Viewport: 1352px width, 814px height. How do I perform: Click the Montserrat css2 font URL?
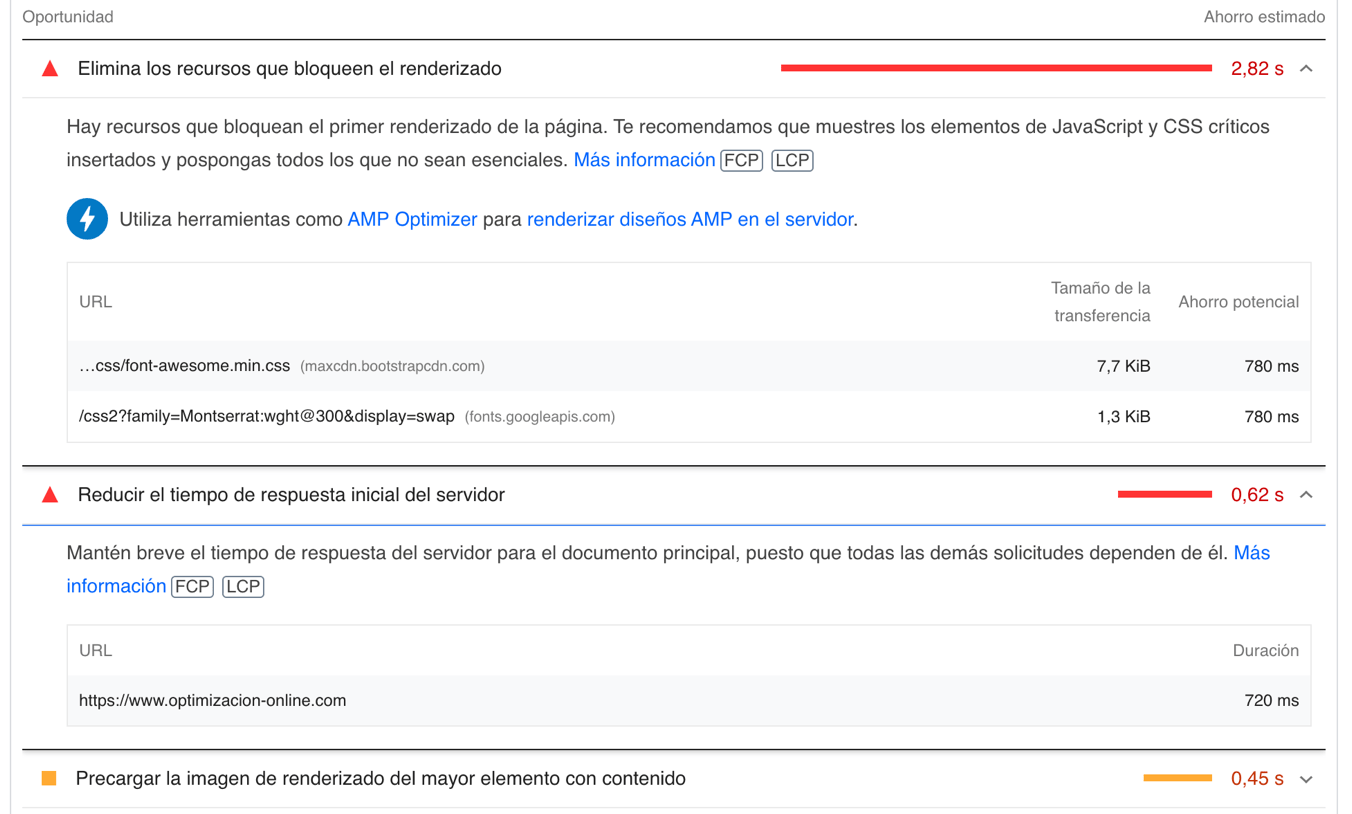[x=267, y=416]
